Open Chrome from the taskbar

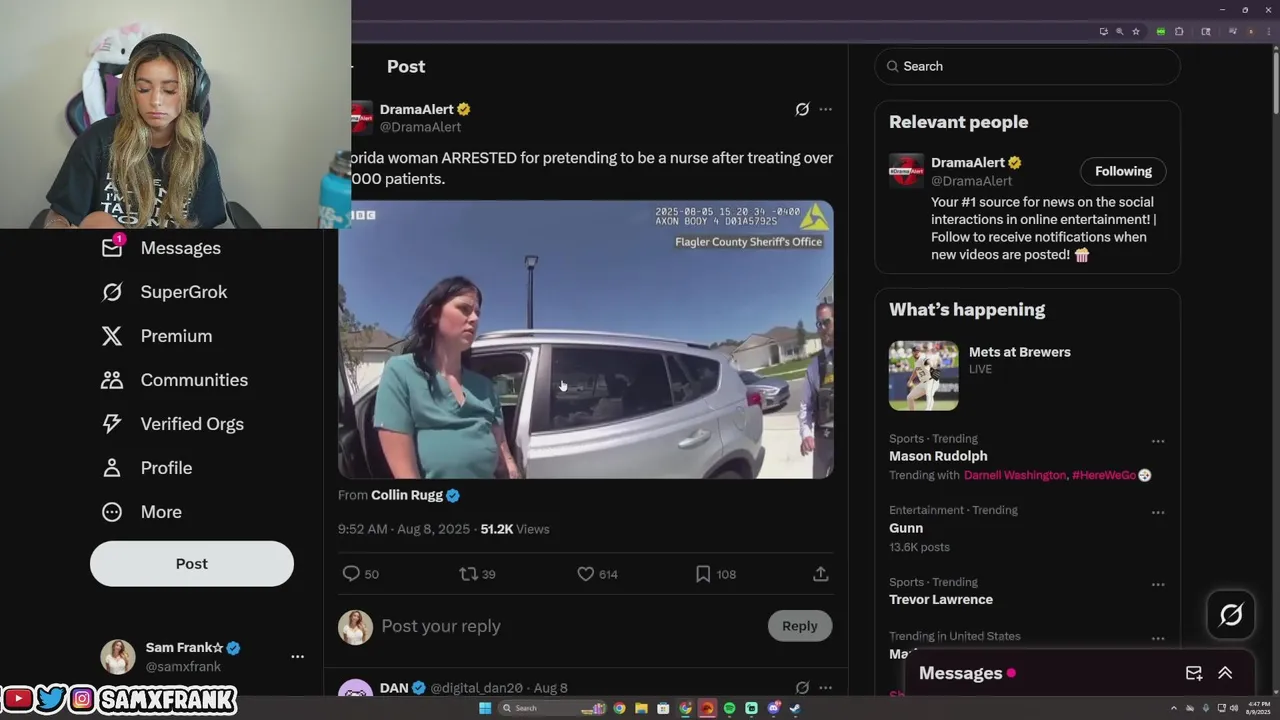(619, 708)
